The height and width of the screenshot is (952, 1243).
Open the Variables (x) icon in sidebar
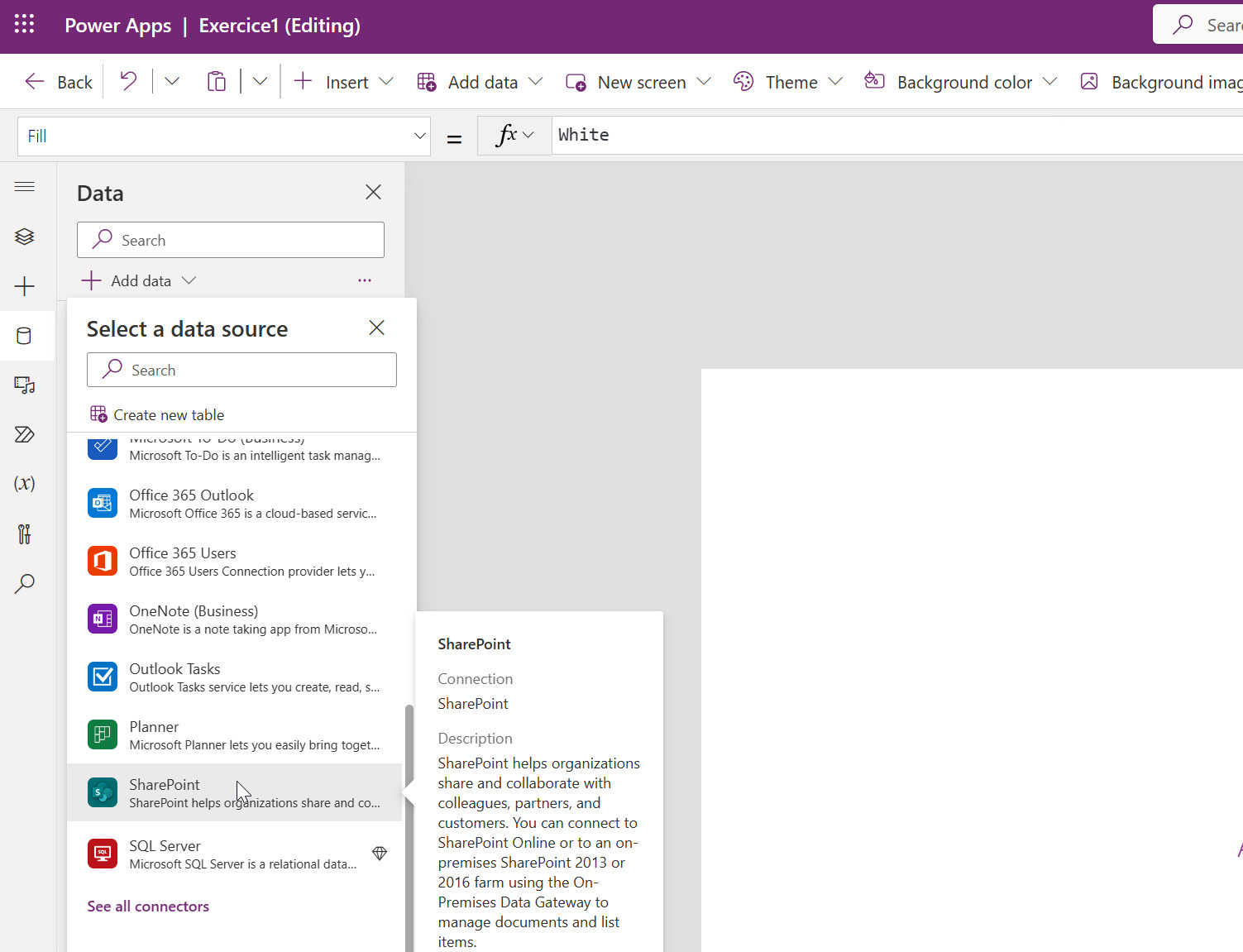[25, 484]
